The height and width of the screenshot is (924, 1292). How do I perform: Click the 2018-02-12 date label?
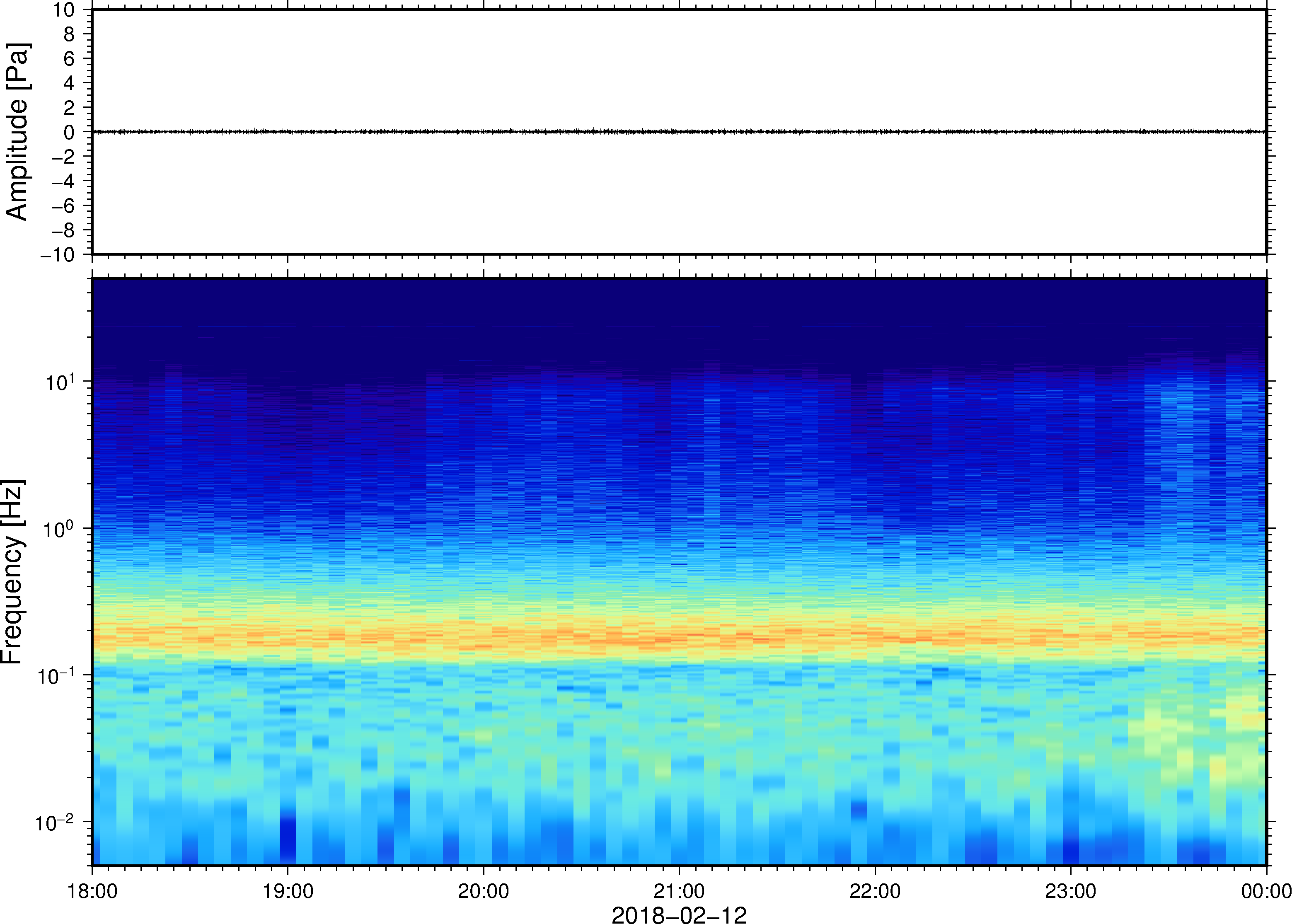click(x=679, y=915)
